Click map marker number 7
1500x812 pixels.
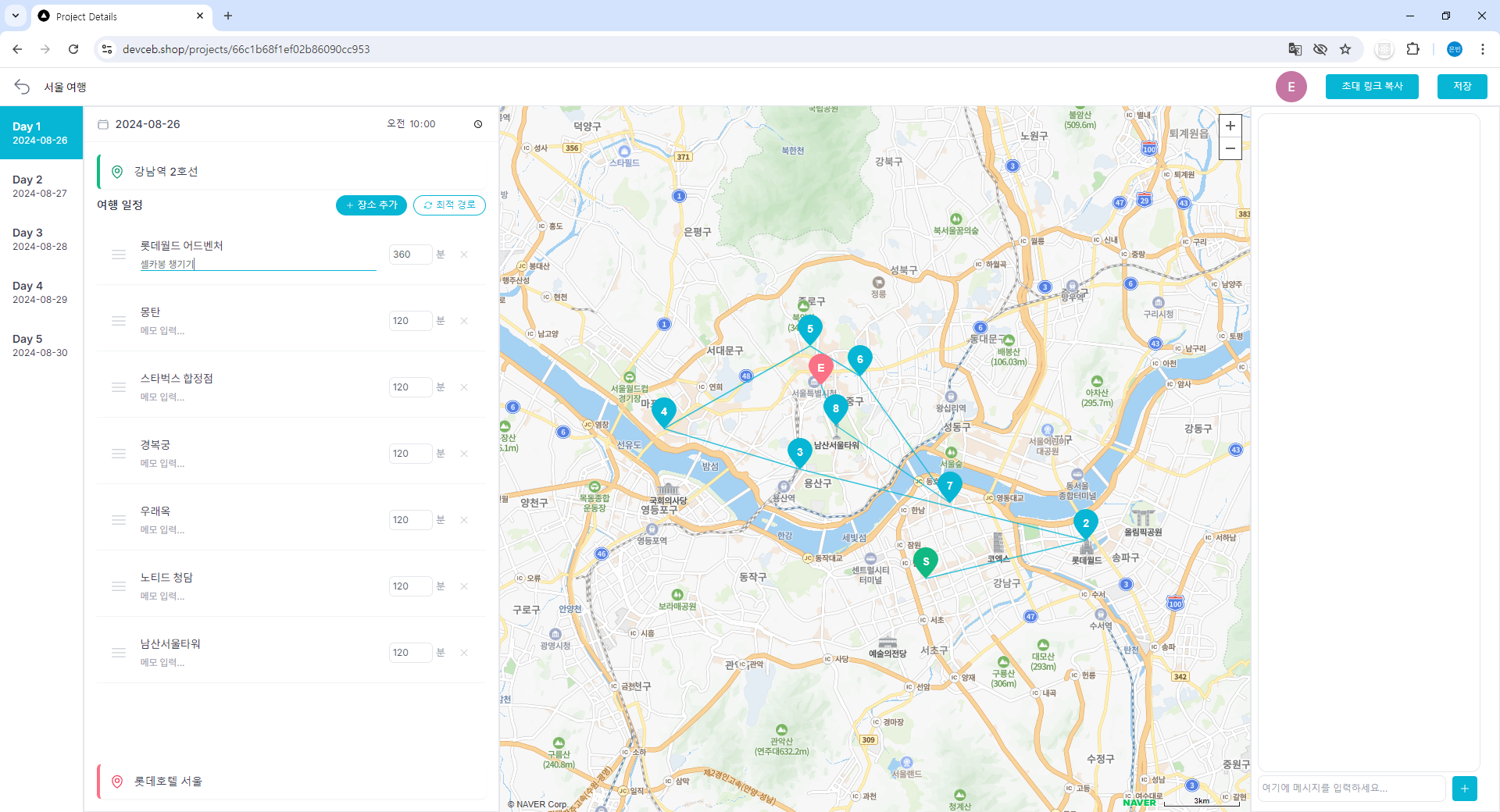click(x=949, y=485)
